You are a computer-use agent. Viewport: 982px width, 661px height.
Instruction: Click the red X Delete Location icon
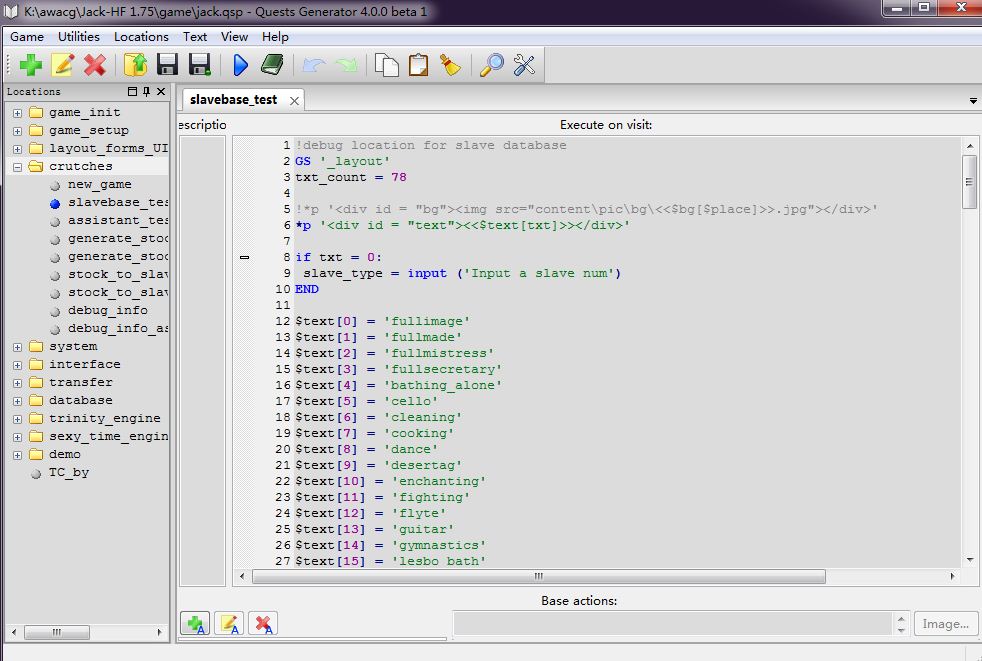[x=95, y=65]
